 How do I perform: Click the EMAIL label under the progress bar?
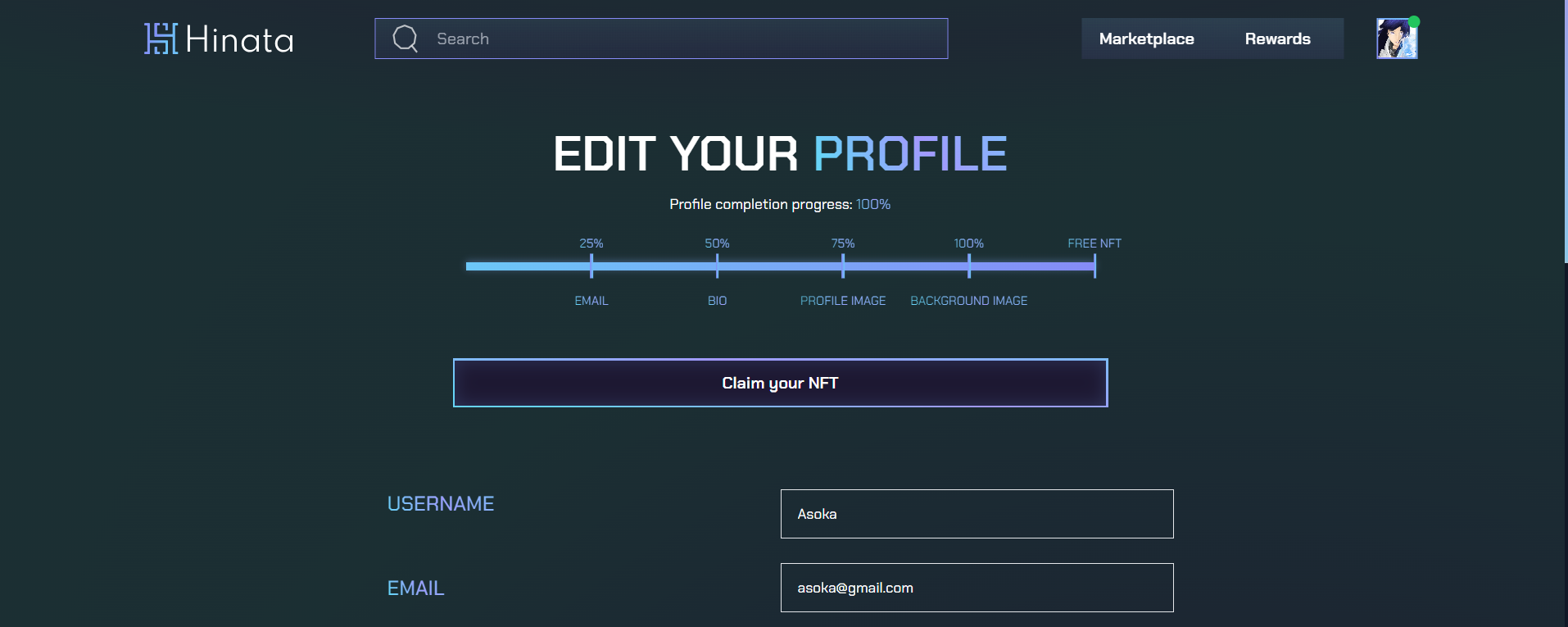591,301
